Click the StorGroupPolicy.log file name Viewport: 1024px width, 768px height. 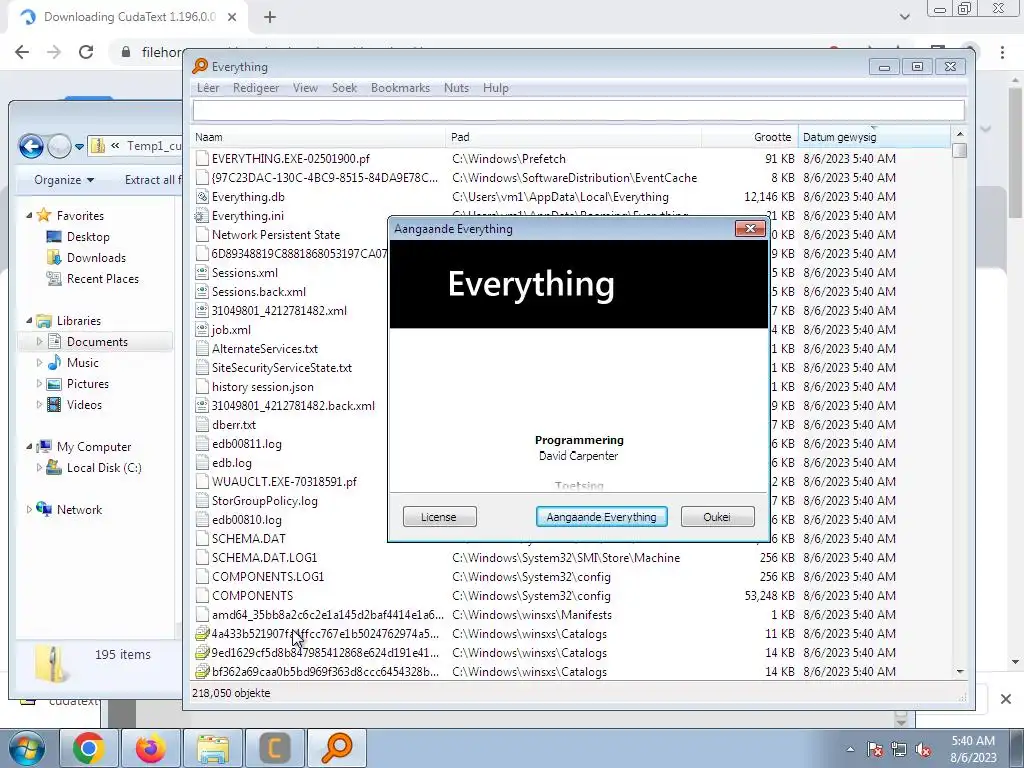tap(264, 501)
